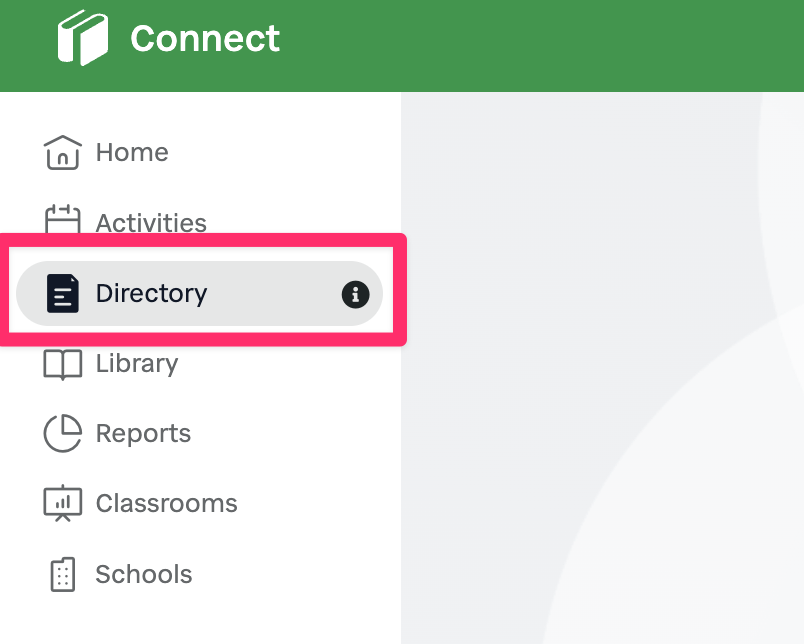Open the Activities menu item
This screenshot has height=644, width=804.
(x=151, y=222)
